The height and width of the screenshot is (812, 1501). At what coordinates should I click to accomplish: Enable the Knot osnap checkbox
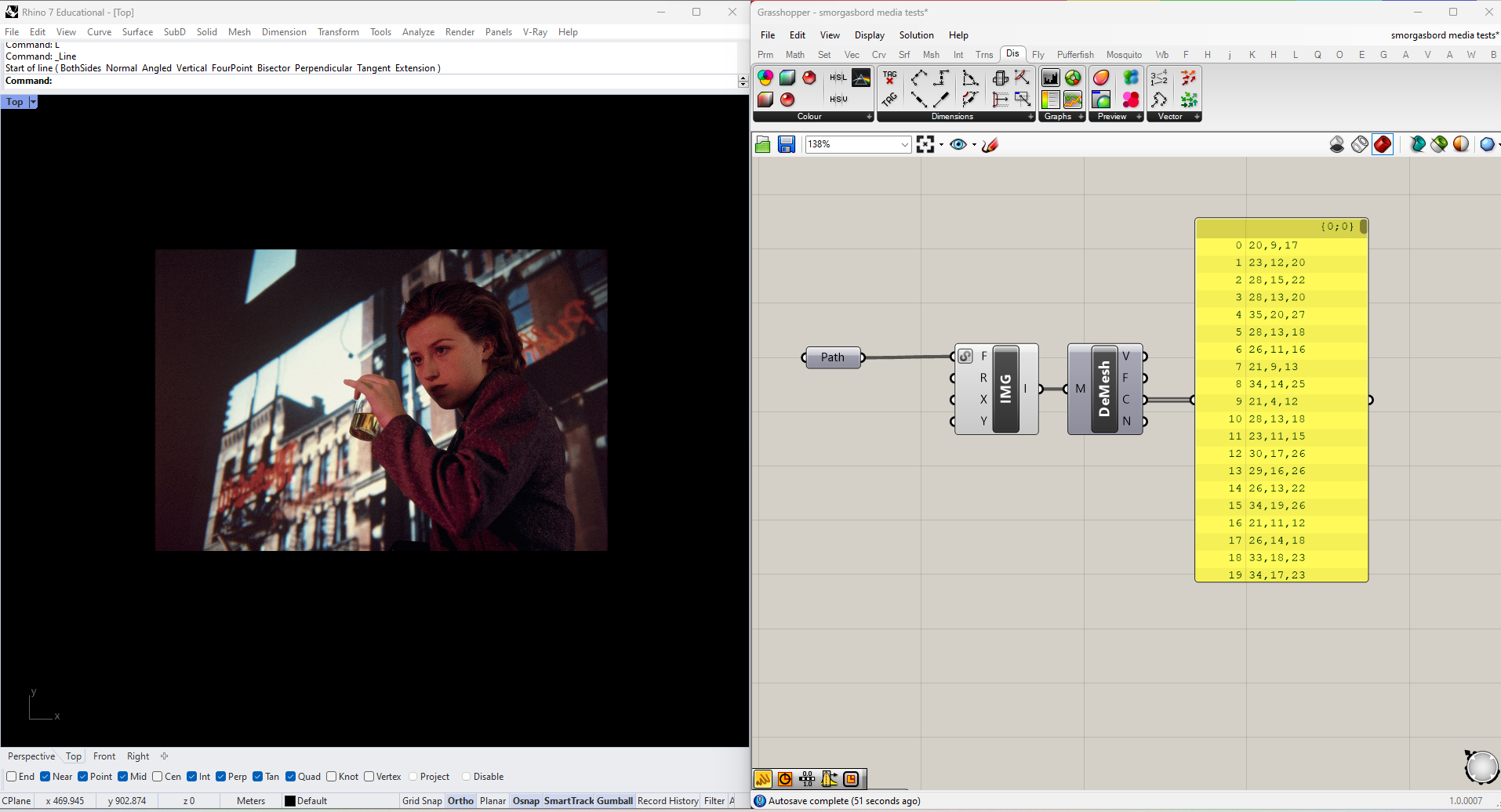click(x=332, y=777)
